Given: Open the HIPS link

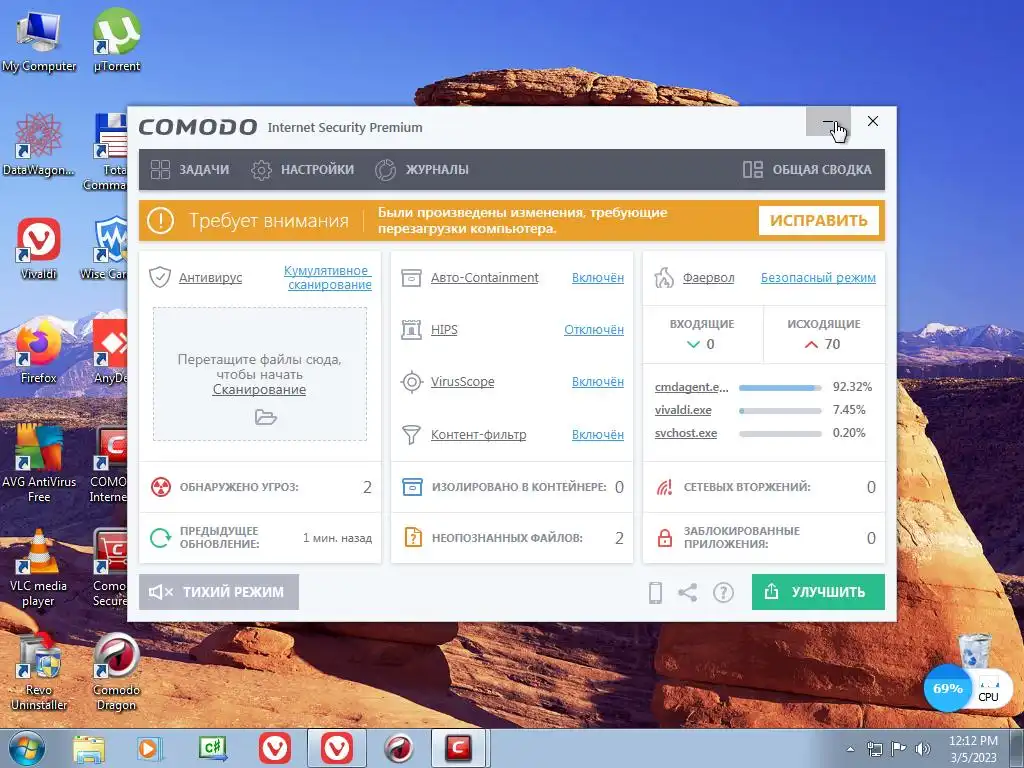Looking at the screenshot, I should [444, 330].
